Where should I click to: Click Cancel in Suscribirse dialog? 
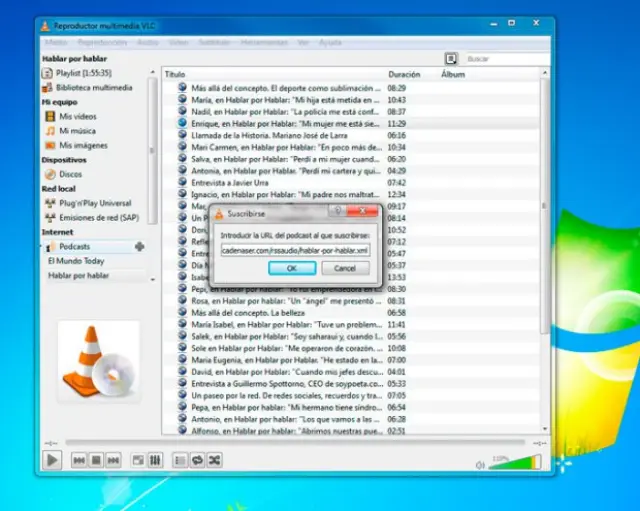pyautogui.click(x=345, y=268)
